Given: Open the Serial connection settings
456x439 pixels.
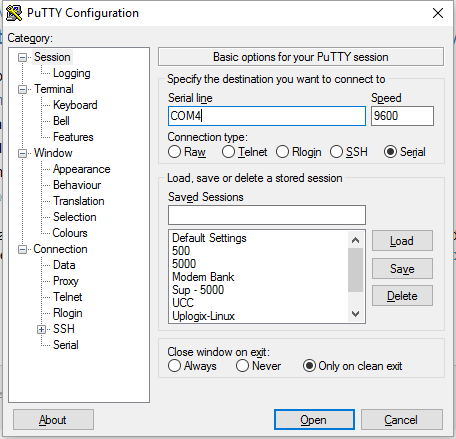Looking at the screenshot, I should click(66, 345).
